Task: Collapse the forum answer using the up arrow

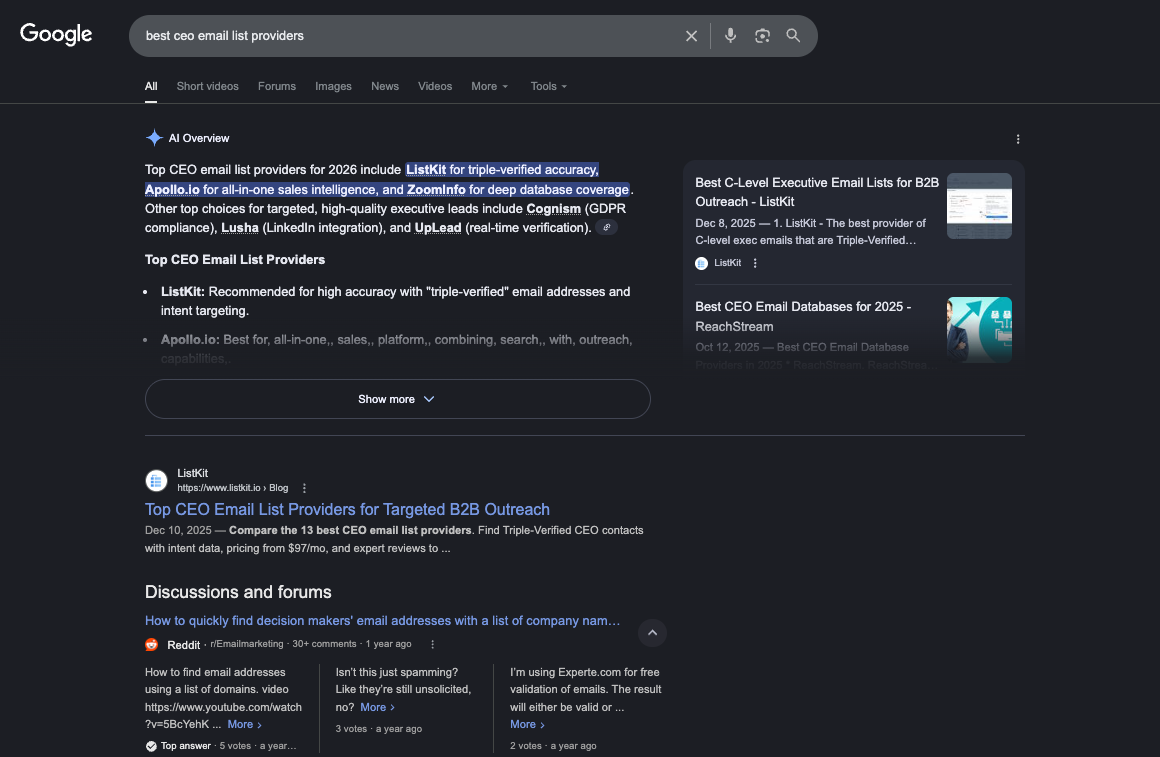Action: click(x=652, y=633)
